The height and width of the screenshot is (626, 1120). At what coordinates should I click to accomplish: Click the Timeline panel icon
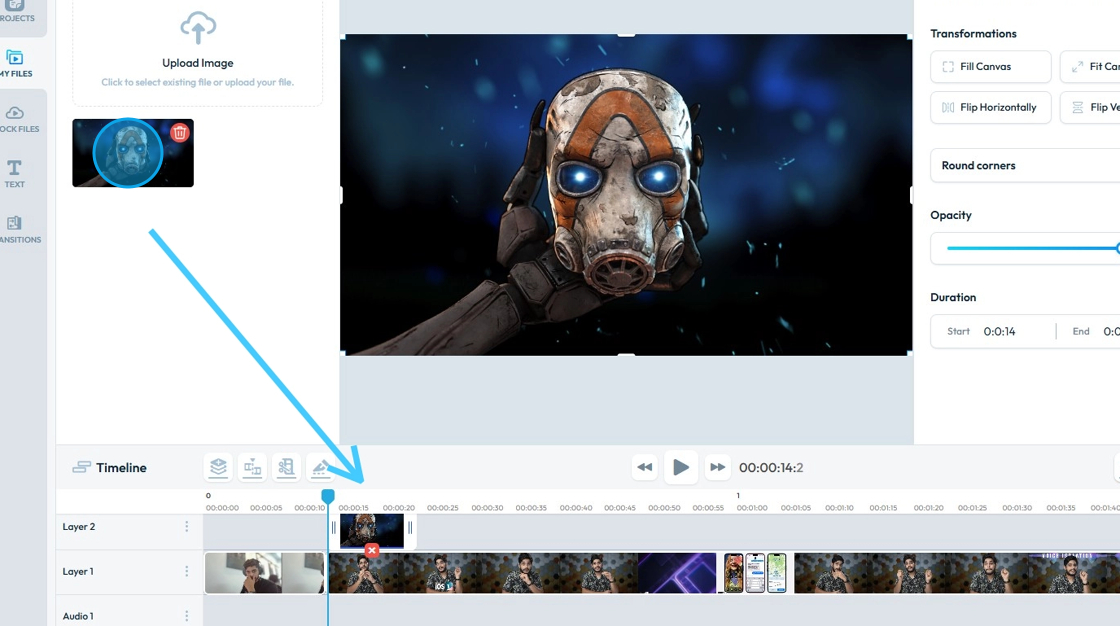(x=81, y=467)
